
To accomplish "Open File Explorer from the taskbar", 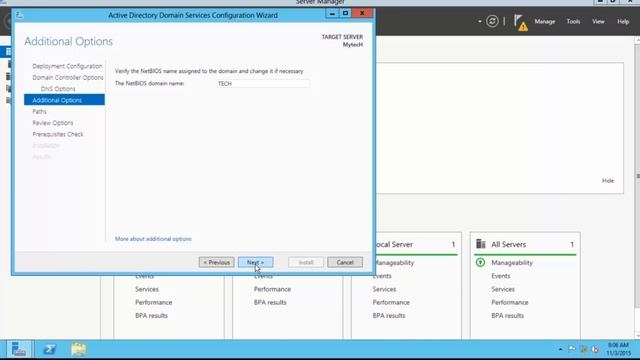I will click(79, 349).
